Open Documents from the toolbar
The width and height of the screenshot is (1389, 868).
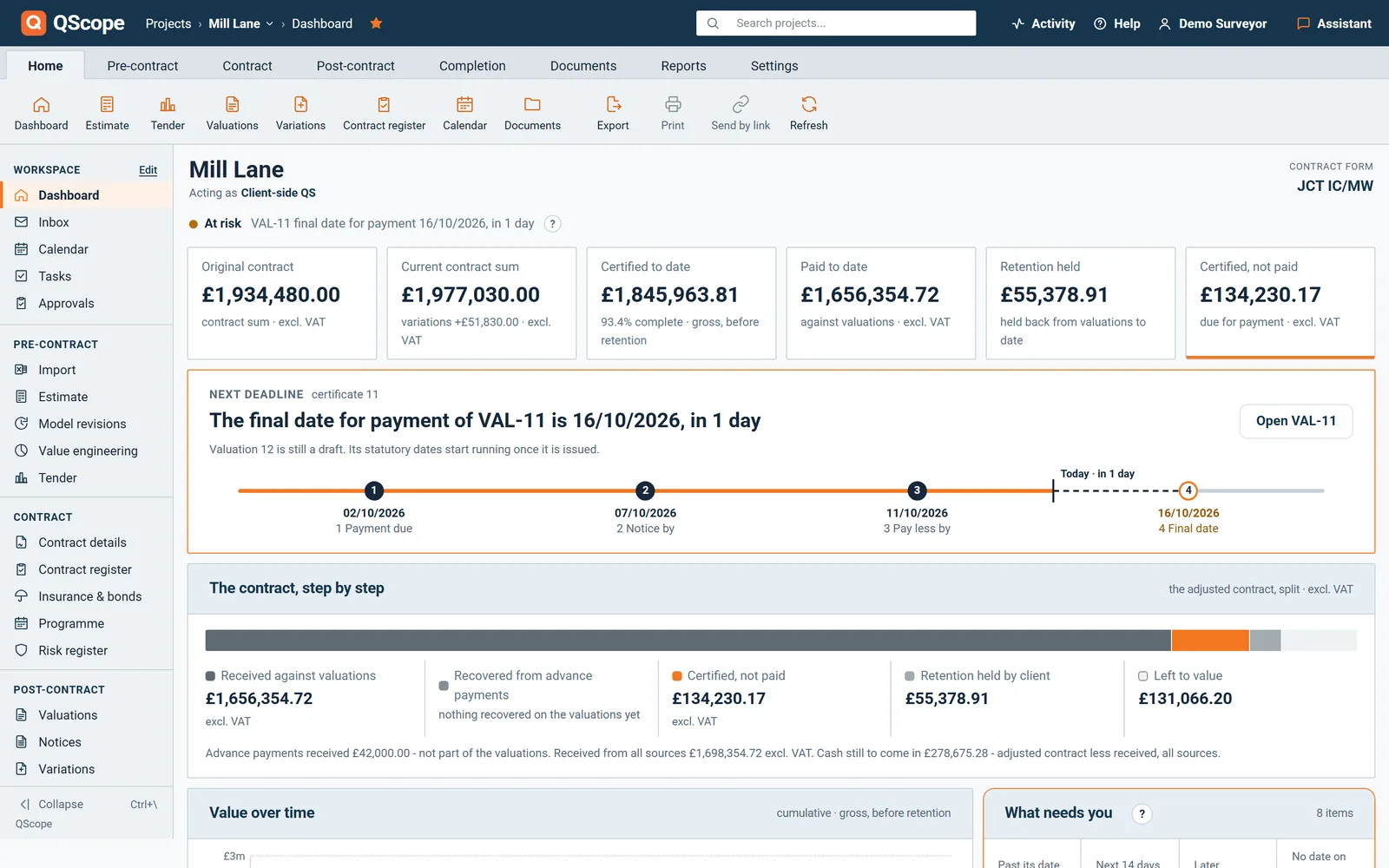click(x=532, y=114)
